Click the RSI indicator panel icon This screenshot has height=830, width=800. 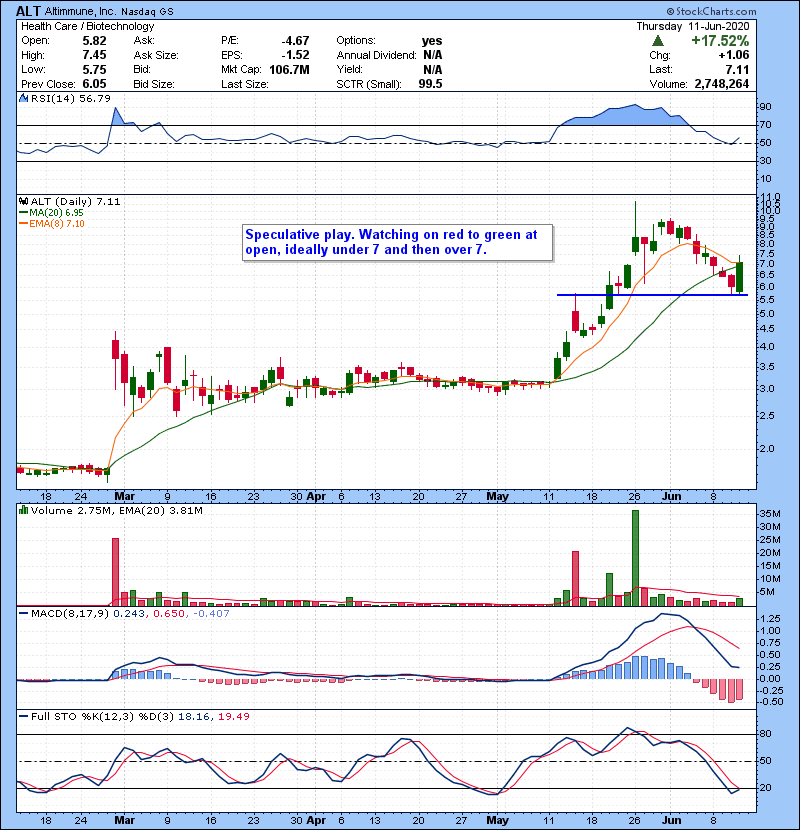[23, 98]
